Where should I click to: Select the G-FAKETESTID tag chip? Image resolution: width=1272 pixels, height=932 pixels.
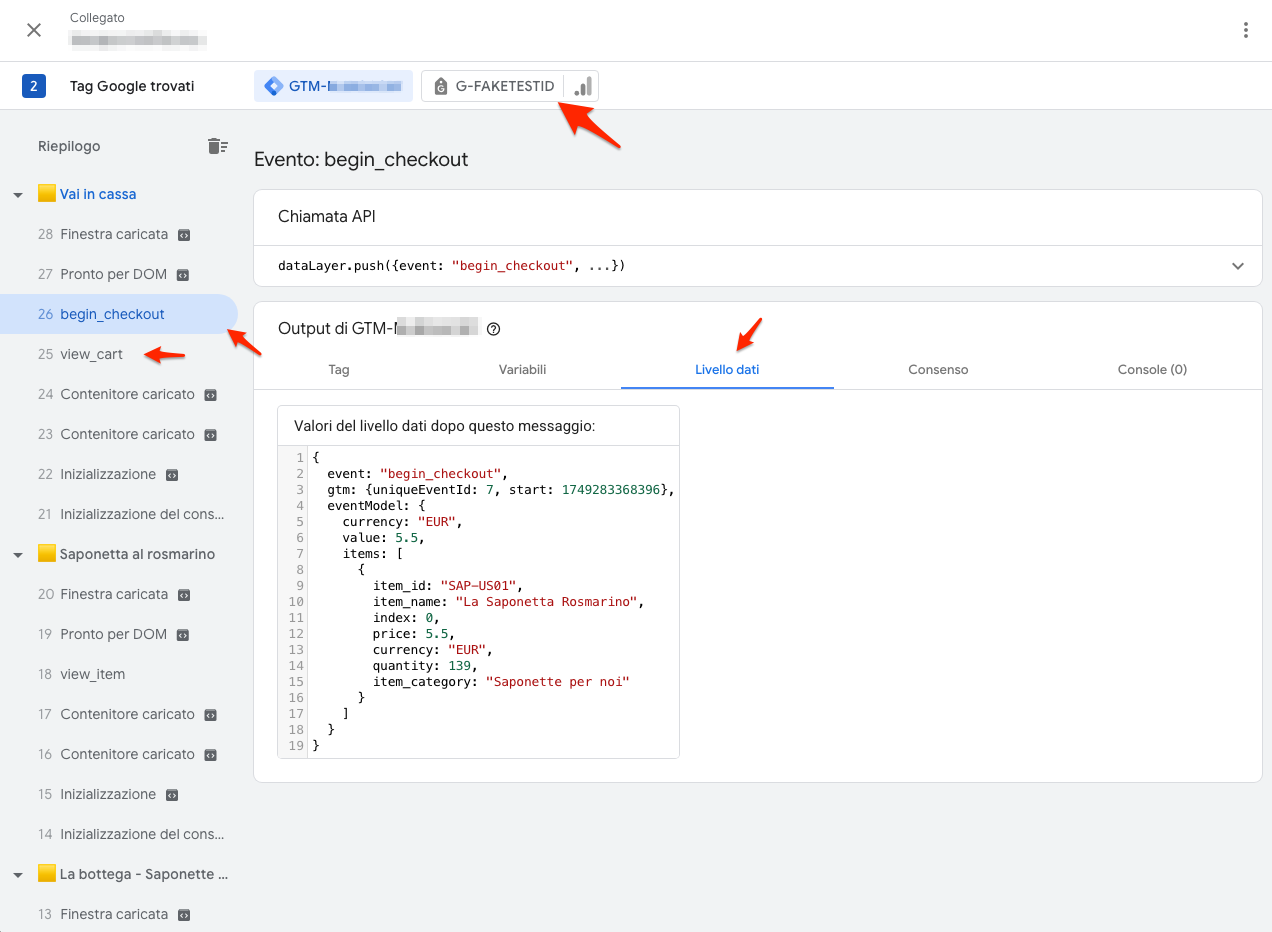pos(494,86)
